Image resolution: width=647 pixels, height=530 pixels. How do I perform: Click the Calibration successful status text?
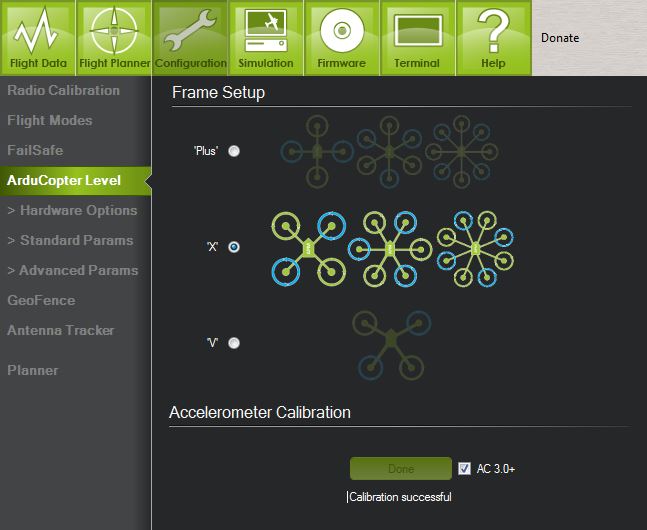click(400, 497)
